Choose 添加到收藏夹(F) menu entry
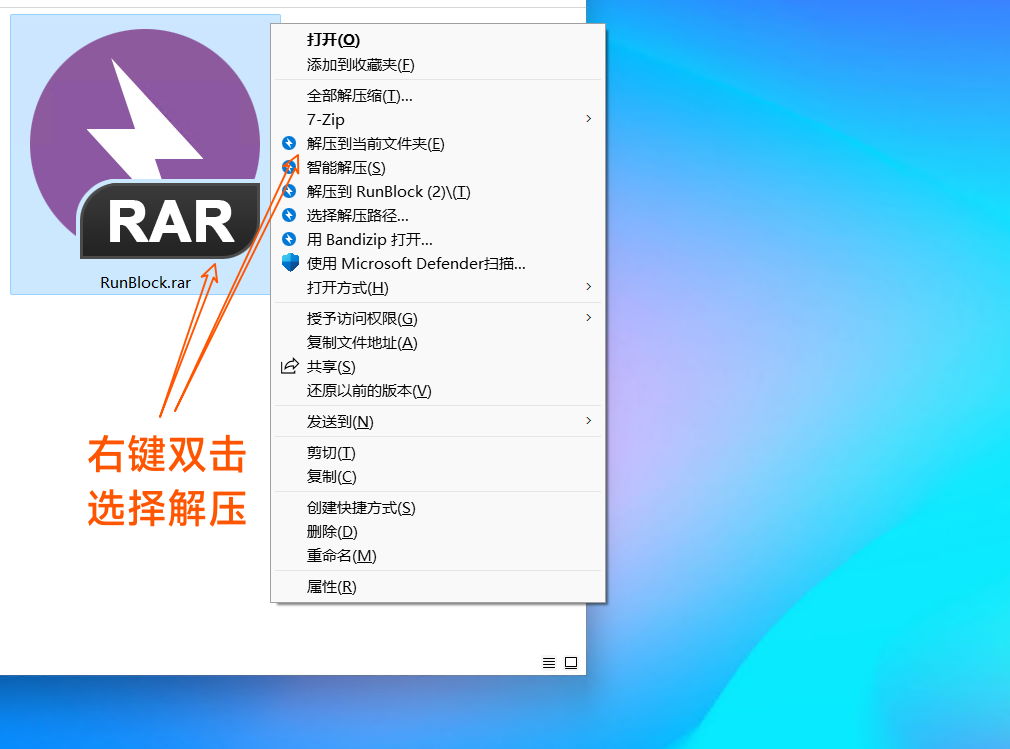1010x749 pixels. [x=438, y=64]
